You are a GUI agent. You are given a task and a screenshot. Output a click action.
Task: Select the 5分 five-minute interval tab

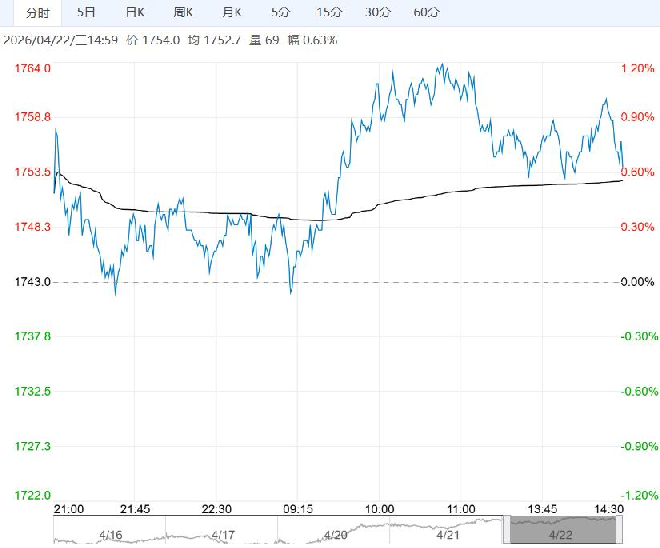(281, 13)
